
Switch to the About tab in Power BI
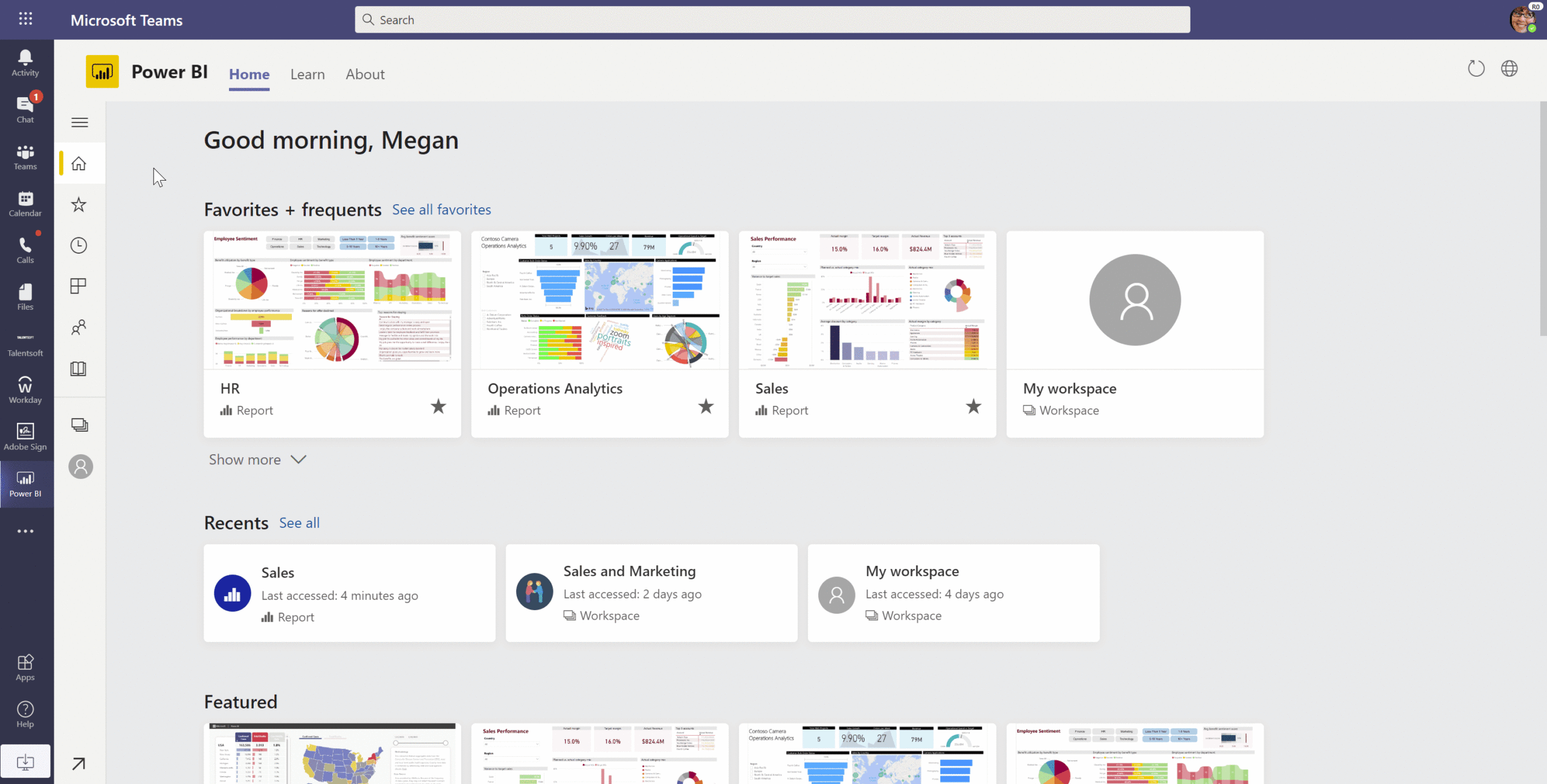[x=365, y=74]
